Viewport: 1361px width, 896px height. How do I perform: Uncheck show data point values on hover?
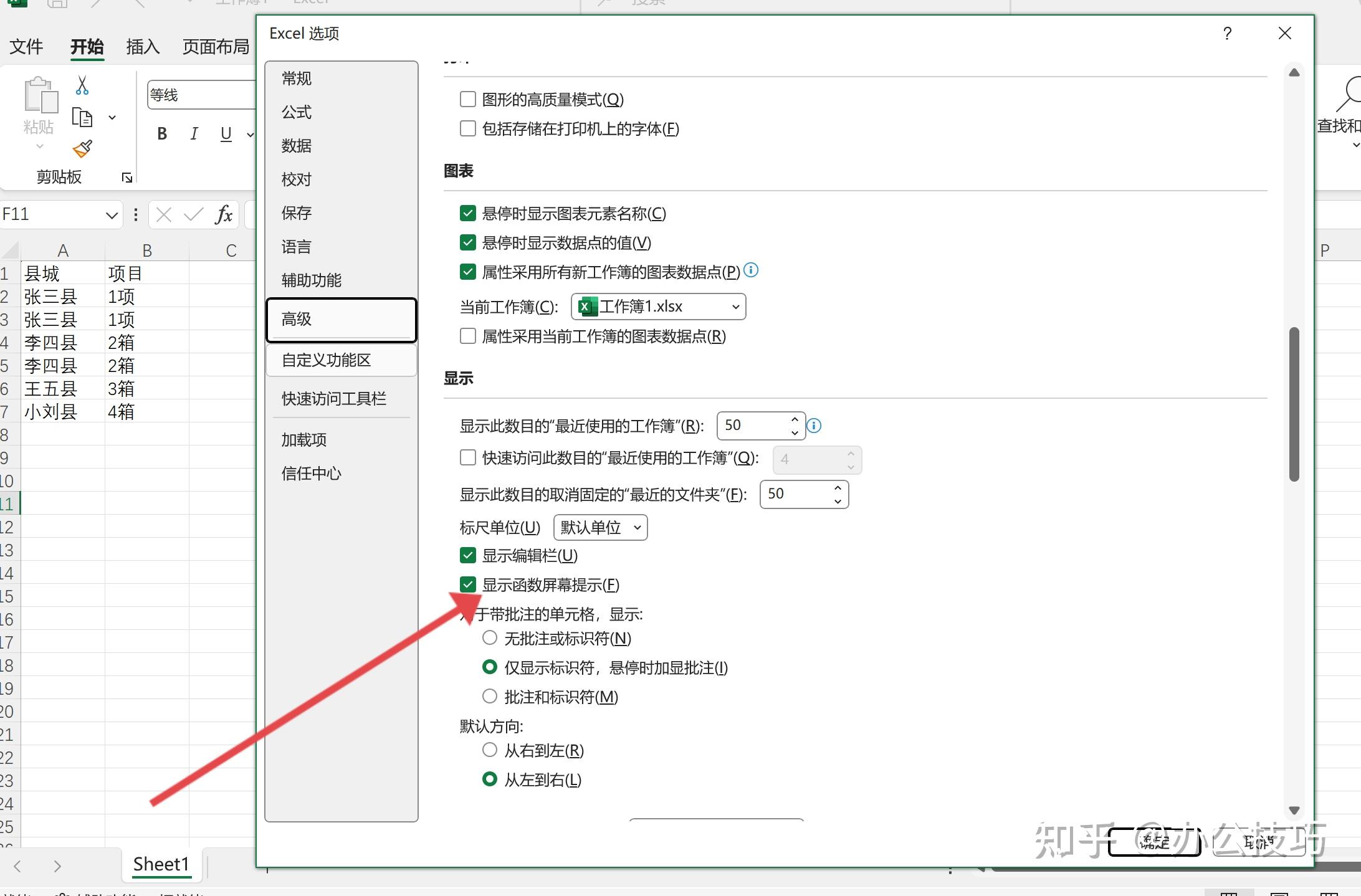point(467,242)
